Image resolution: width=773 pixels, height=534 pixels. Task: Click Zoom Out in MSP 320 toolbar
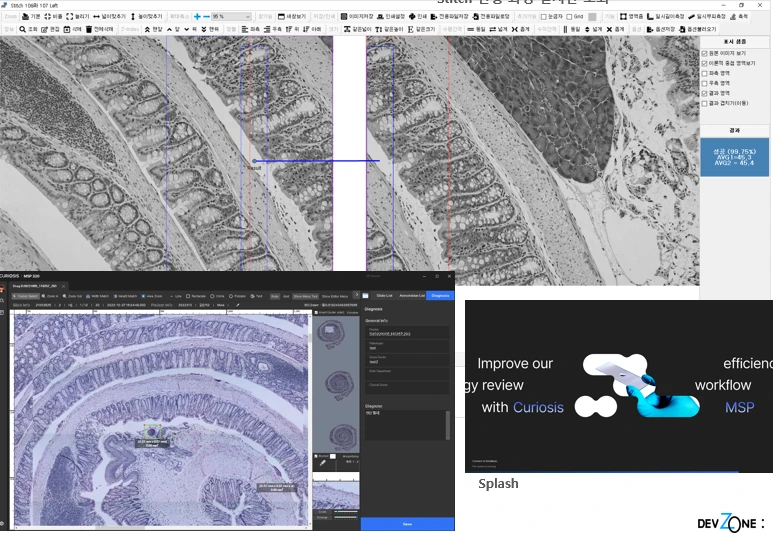coord(72,296)
